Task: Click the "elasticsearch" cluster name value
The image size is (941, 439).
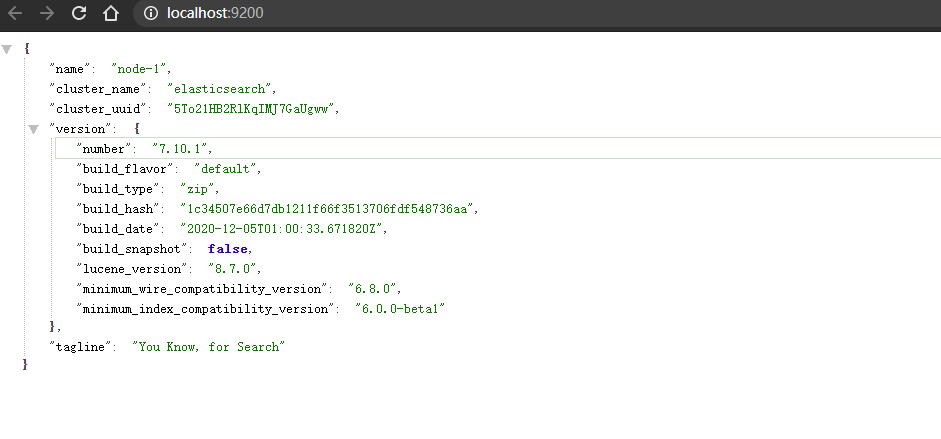Action: 220,89
